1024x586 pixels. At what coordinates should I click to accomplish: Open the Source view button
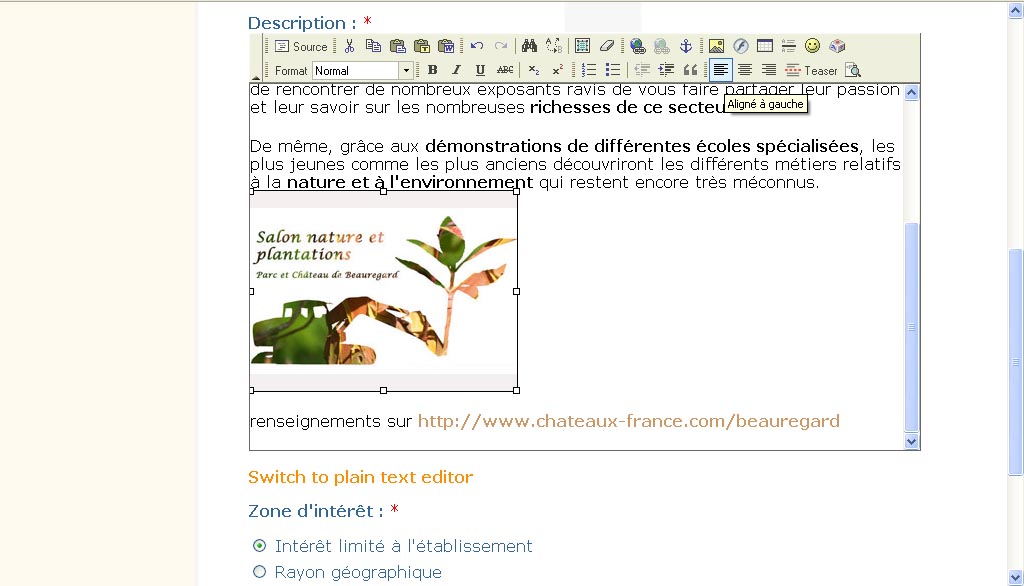click(x=301, y=46)
